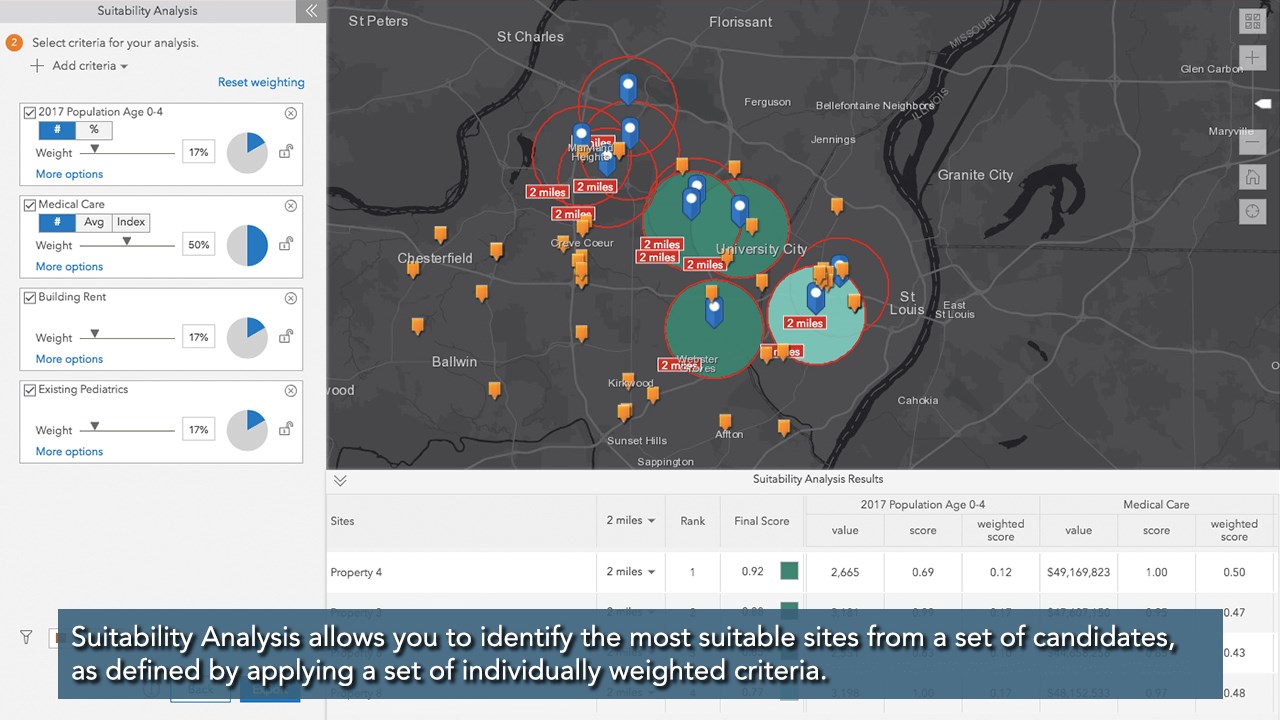Open the basemap gallery grid icon
Screen dimensions: 1280x720
(x=1252, y=22)
